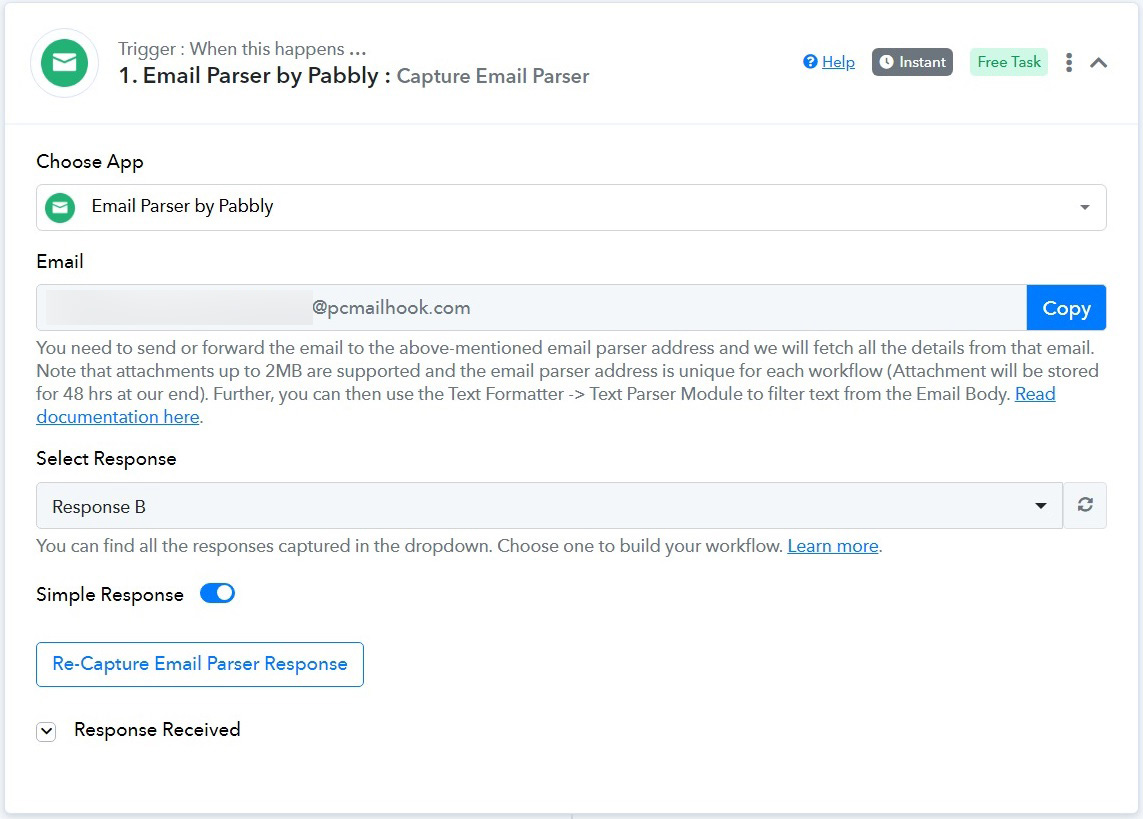This screenshot has width=1143, height=819.
Task: Click the small Pabbly icon in app selector
Action: (x=60, y=208)
